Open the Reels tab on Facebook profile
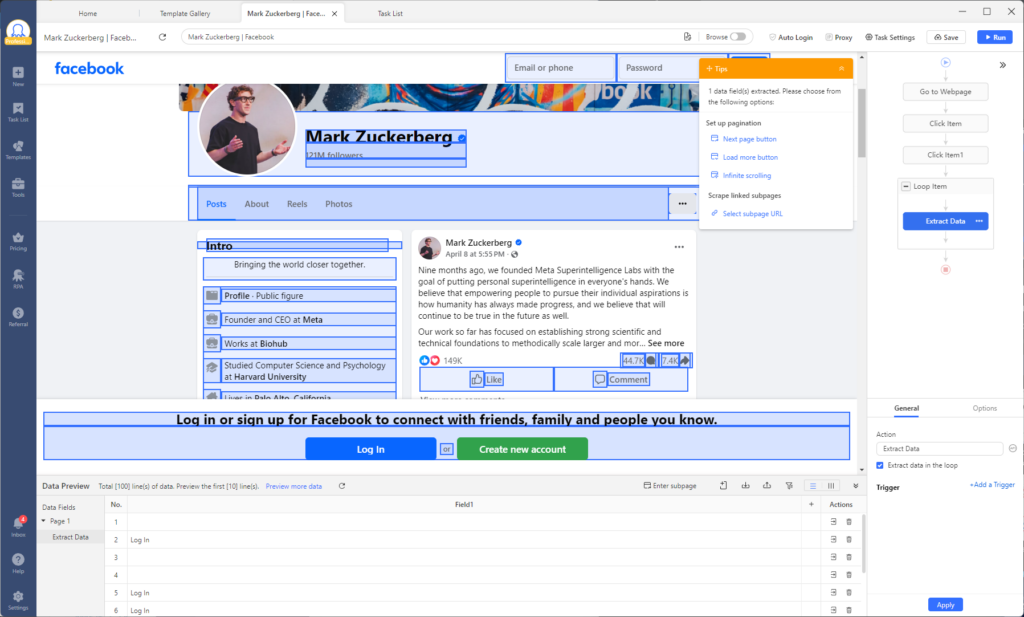The height and width of the screenshot is (617, 1024). point(297,204)
